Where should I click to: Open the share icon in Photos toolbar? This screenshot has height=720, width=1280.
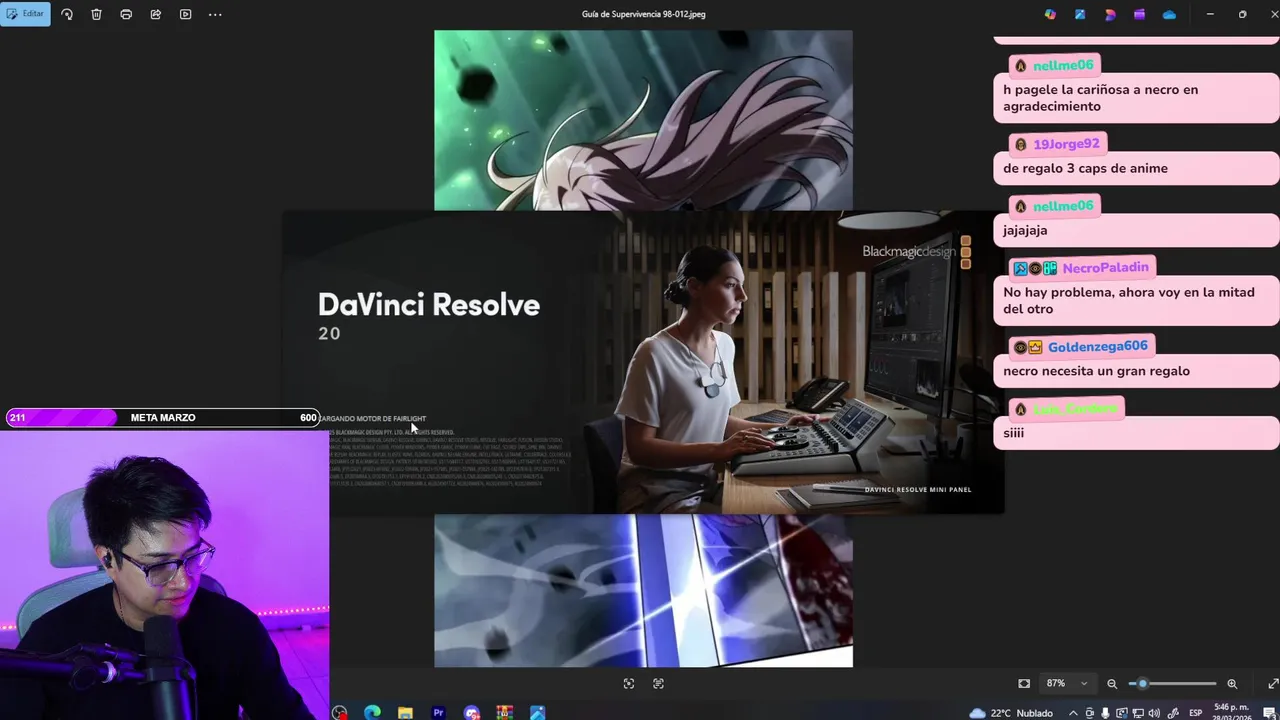pos(156,14)
